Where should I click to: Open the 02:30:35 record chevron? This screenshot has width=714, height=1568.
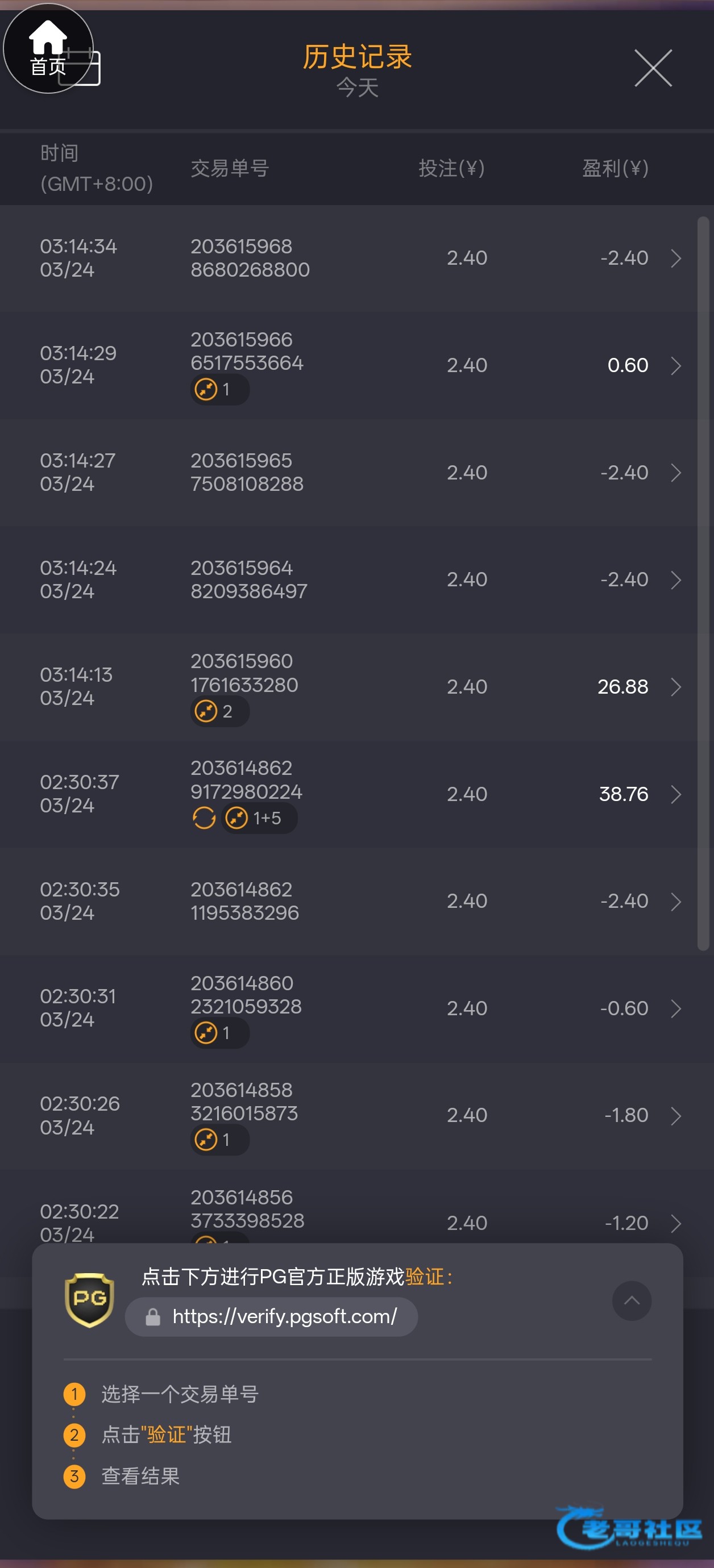click(x=675, y=902)
